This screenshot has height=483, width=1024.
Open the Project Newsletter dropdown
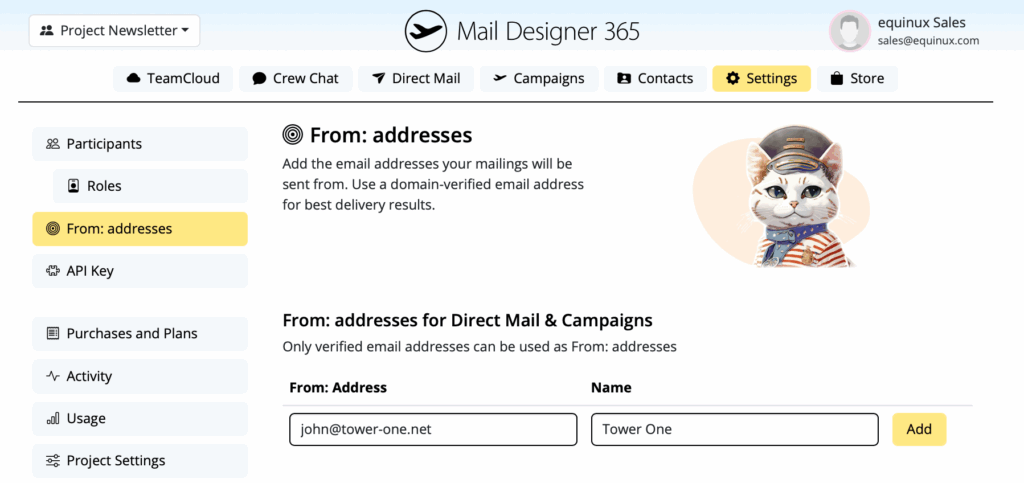115,31
